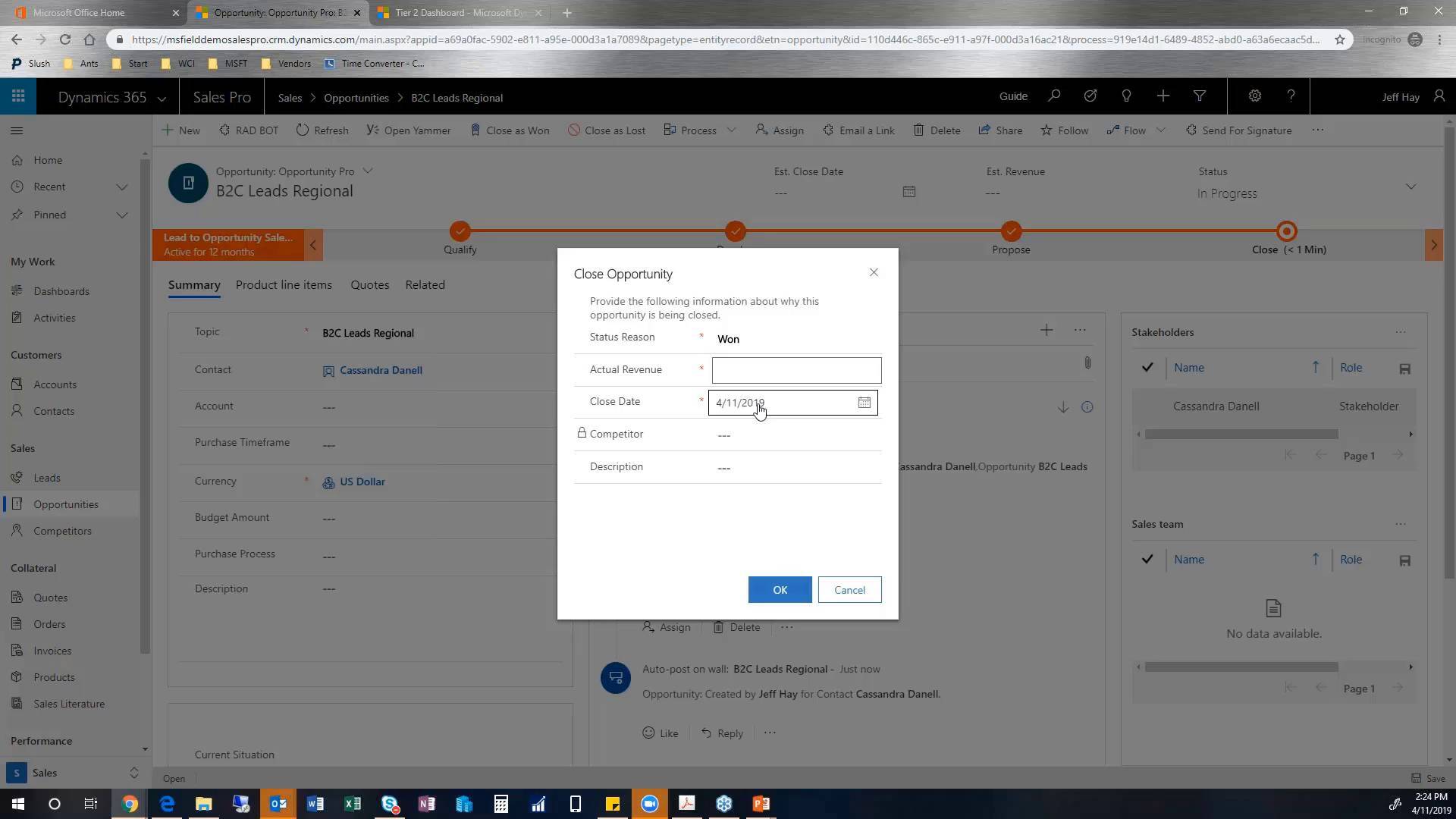Like the auto-post about B2C Leads Regional
This screenshot has width=1456, height=819.
(660, 733)
